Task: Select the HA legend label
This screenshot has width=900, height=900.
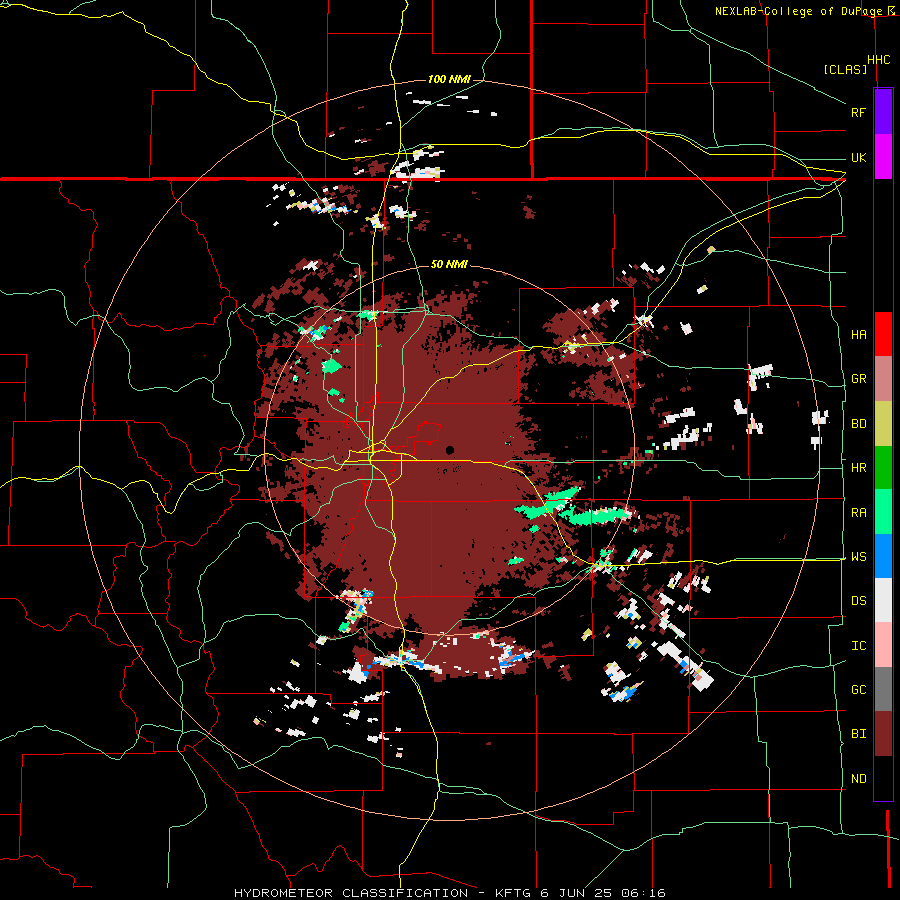Action: (858, 334)
